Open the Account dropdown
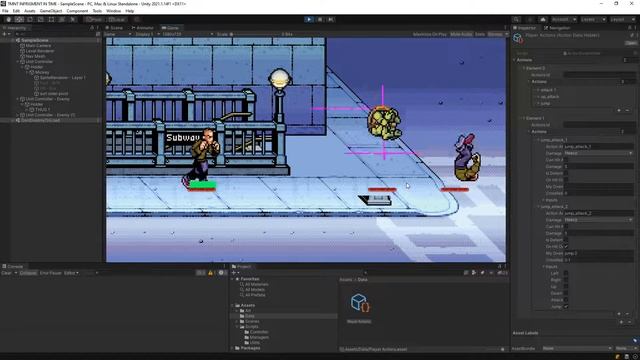640x360 pixels. coord(564,19)
